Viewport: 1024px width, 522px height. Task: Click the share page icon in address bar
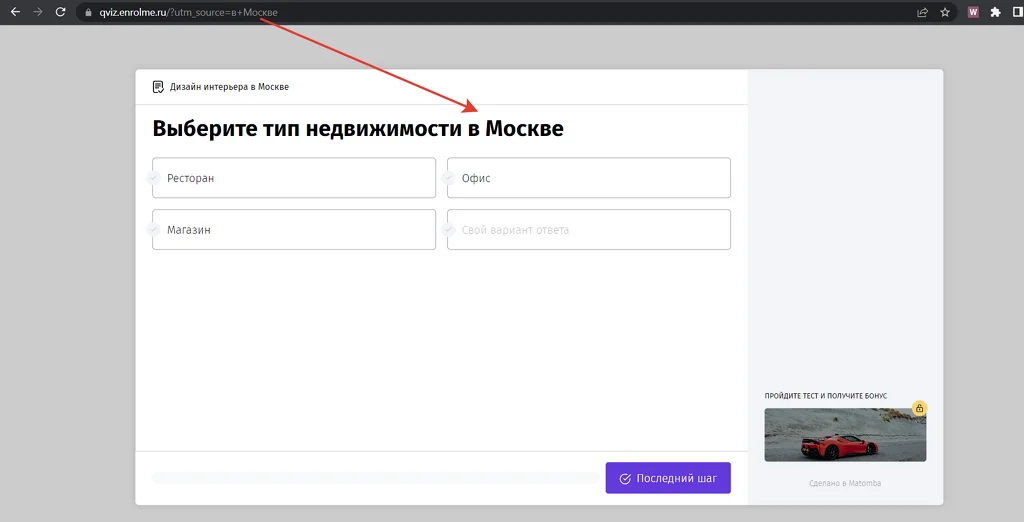922,12
